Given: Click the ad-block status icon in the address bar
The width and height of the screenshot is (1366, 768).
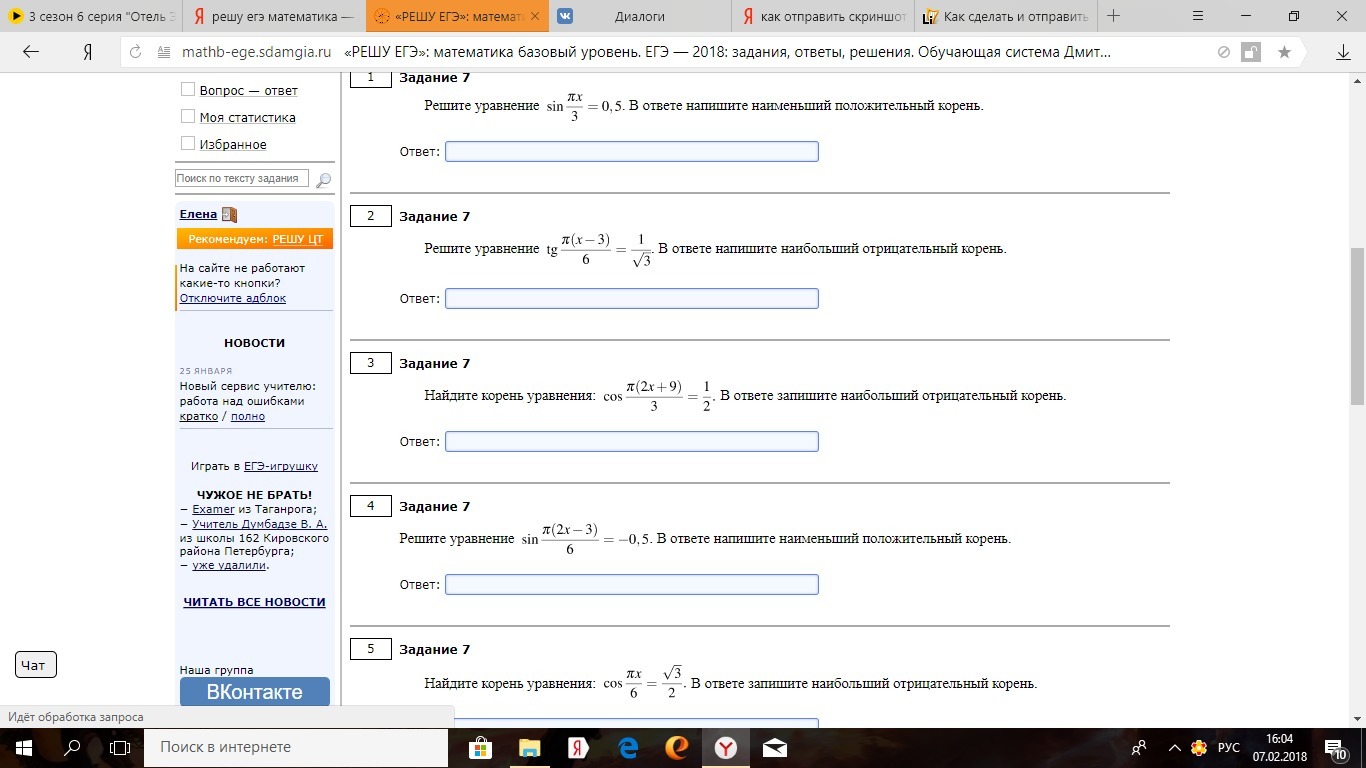Looking at the screenshot, I should [1223, 52].
